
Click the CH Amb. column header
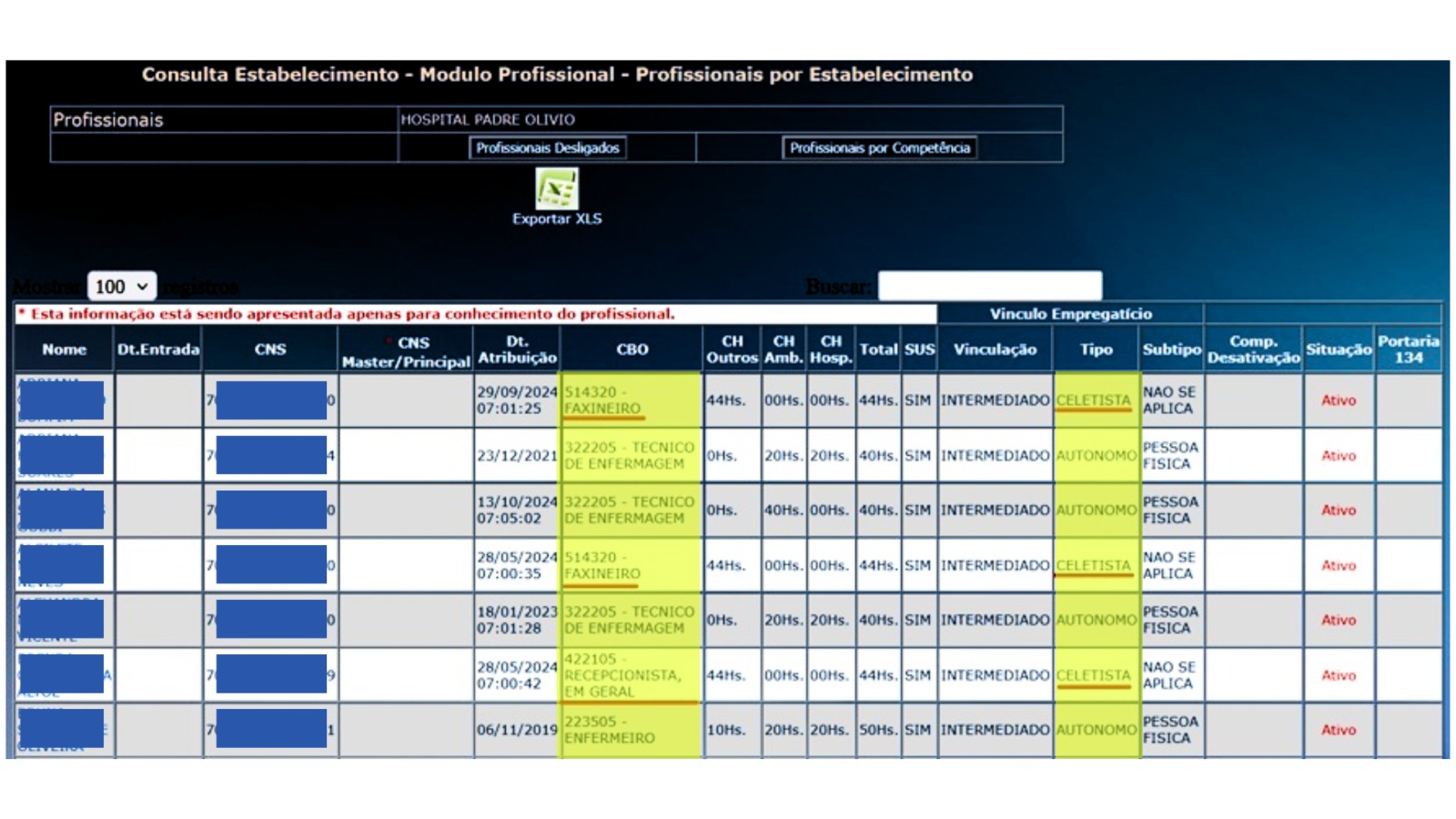(x=784, y=349)
